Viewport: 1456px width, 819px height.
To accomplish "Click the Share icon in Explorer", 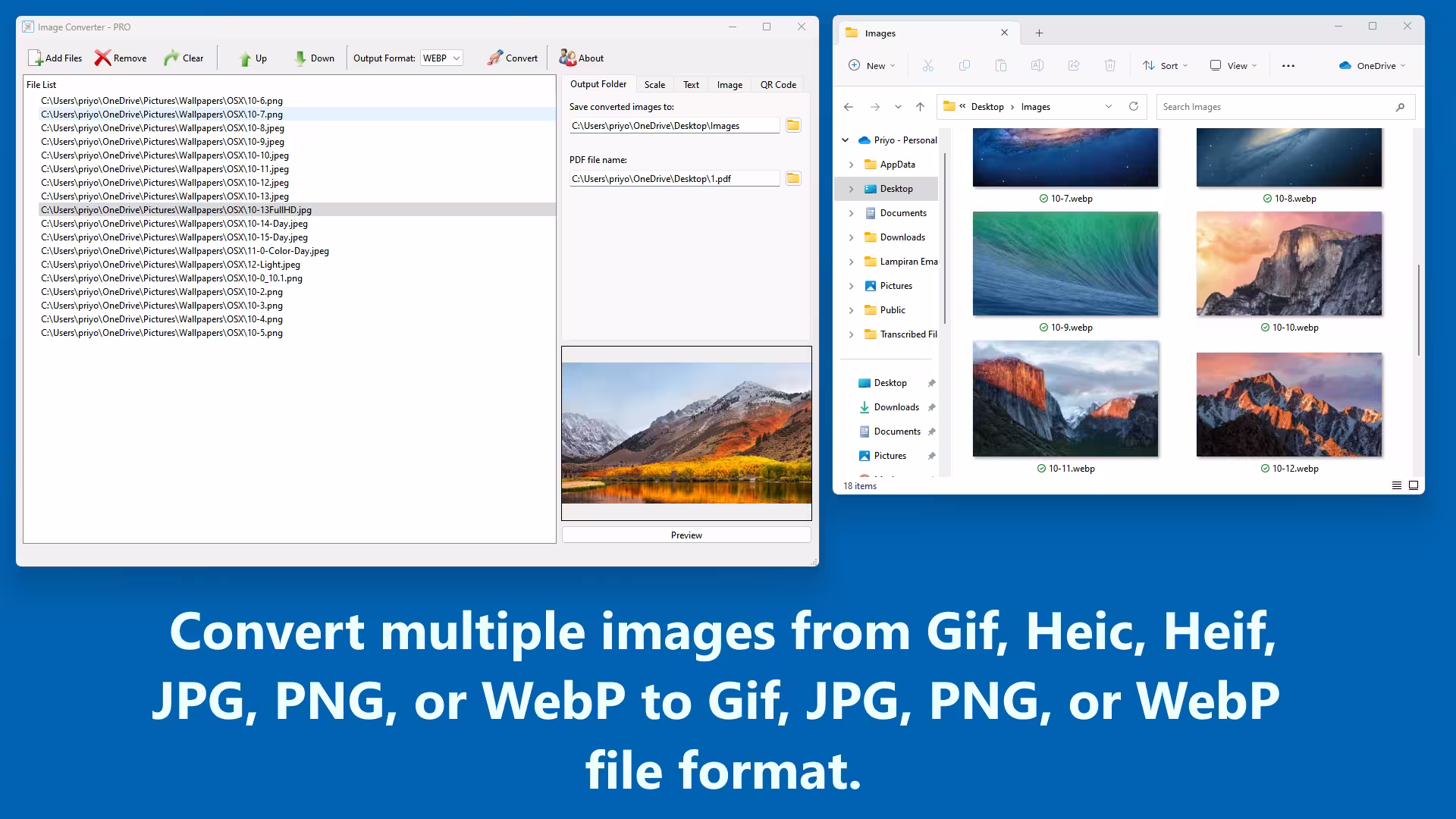I will pos(1074,65).
